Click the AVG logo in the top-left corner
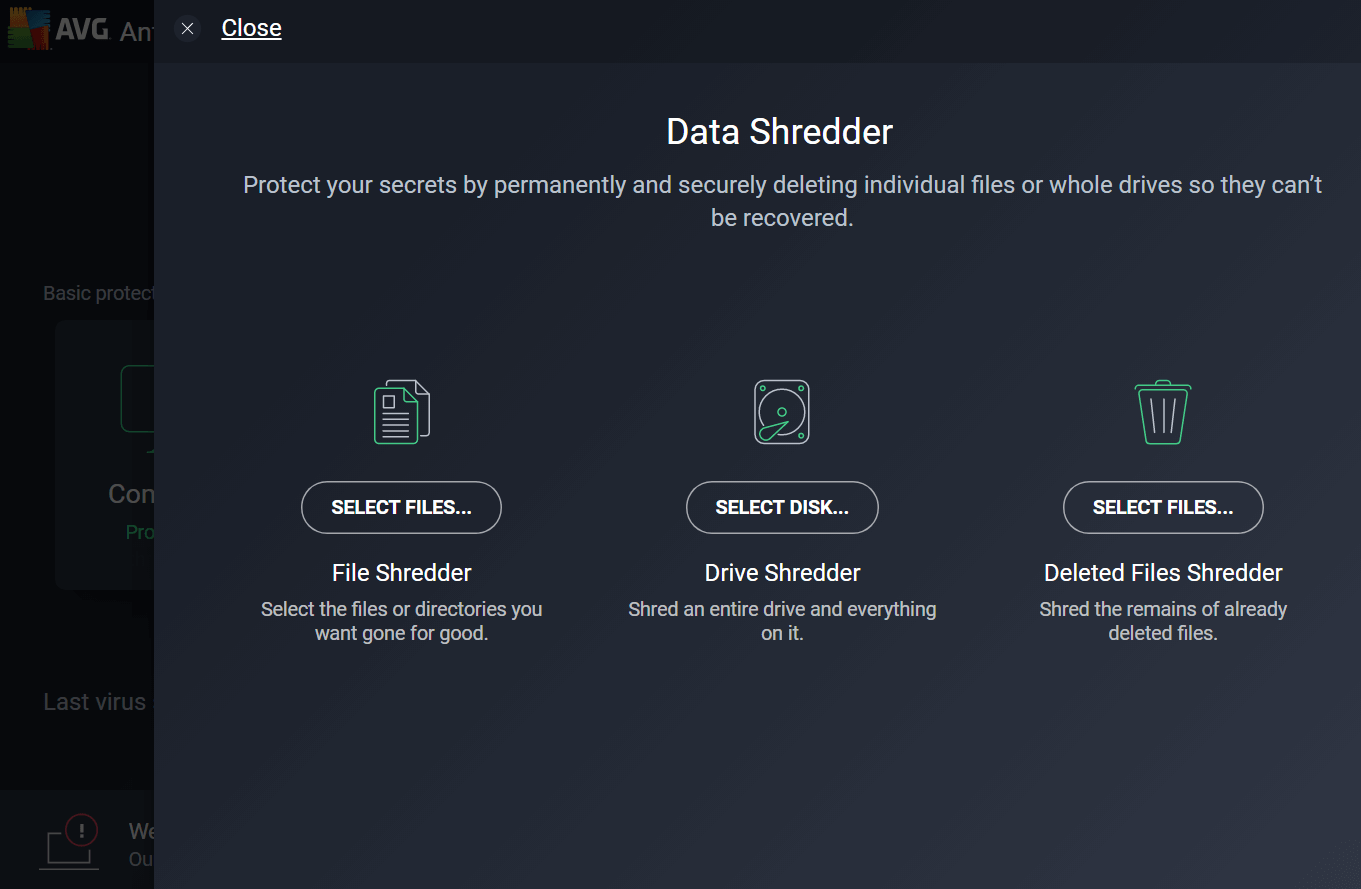This screenshot has width=1361, height=889. tap(58, 30)
